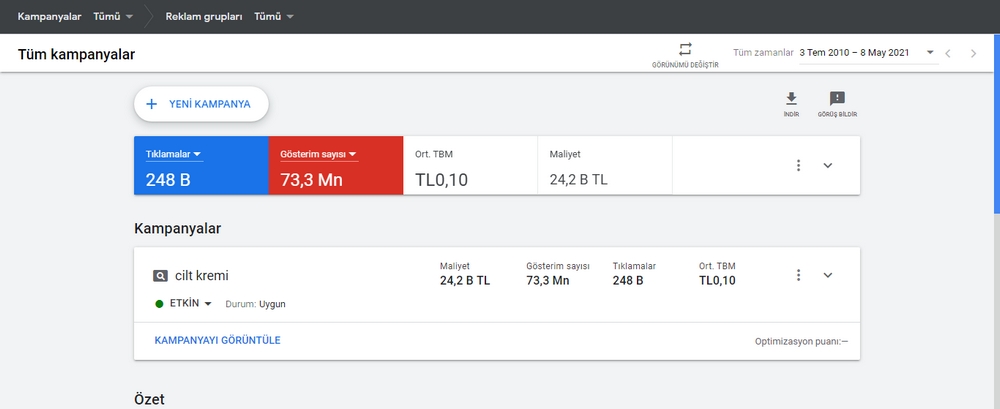Open the date range dropdown

click(867, 53)
